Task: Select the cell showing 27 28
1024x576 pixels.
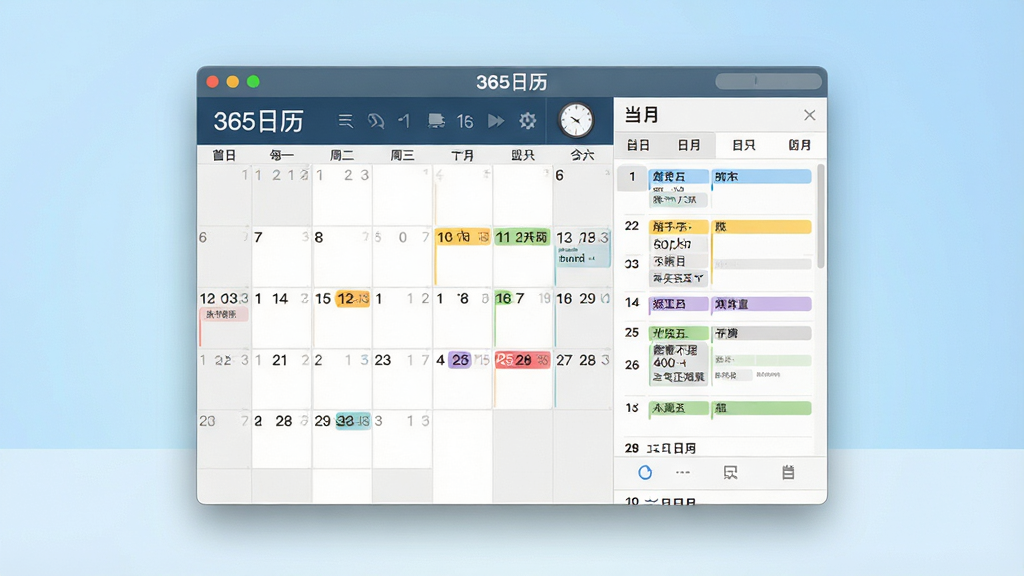Action: [x=583, y=379]
